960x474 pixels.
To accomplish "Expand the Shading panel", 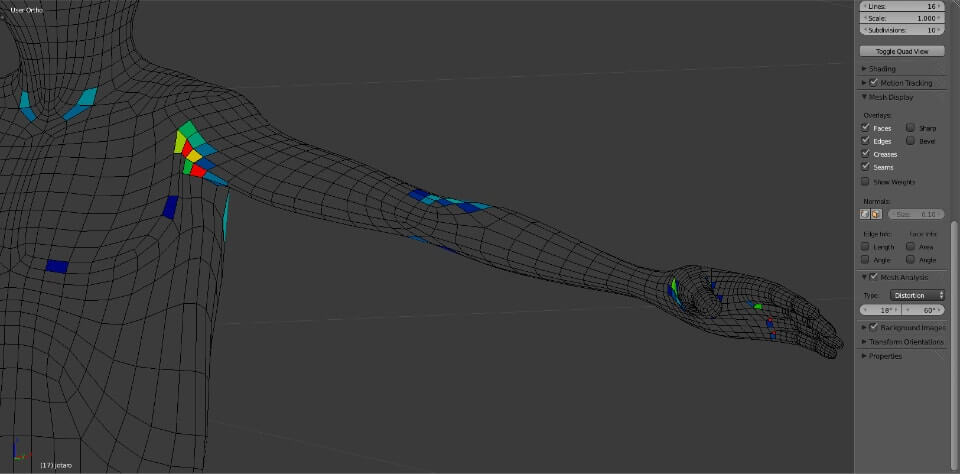I will pyautogui.click(x=864, y=69).
